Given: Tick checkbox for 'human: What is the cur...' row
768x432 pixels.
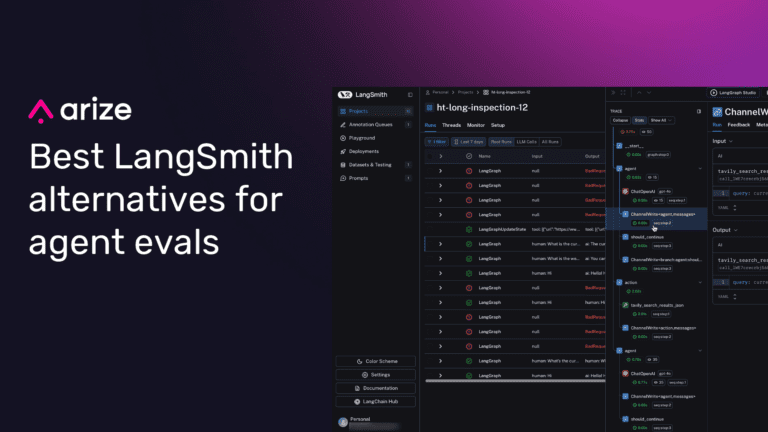Looking at the screenshot, I should 430,244.
